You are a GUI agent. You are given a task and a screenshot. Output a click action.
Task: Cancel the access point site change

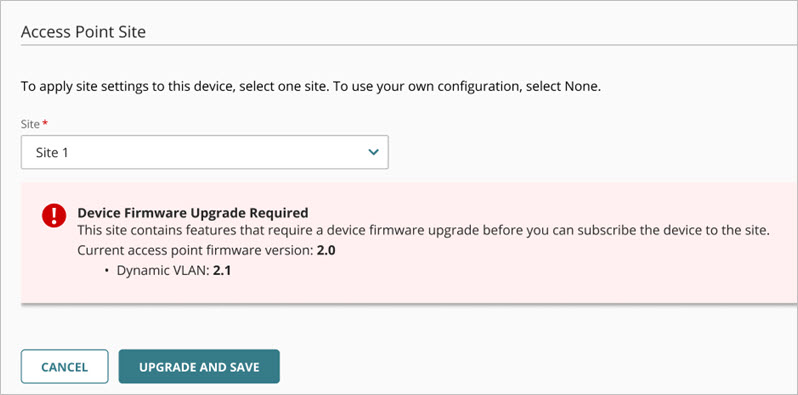65,366
